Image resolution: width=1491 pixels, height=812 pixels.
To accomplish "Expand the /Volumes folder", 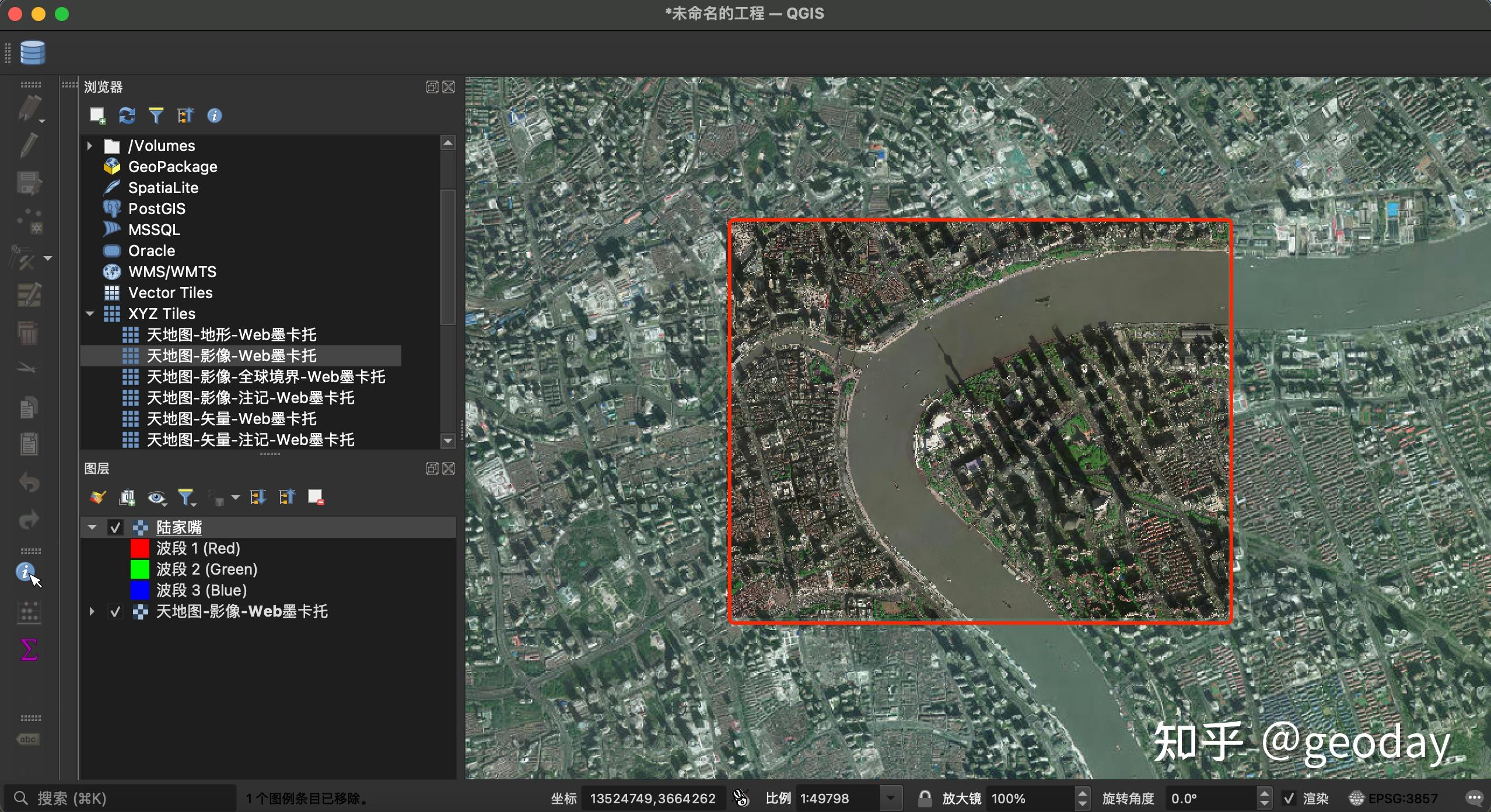I will click(x=90, y=145).
